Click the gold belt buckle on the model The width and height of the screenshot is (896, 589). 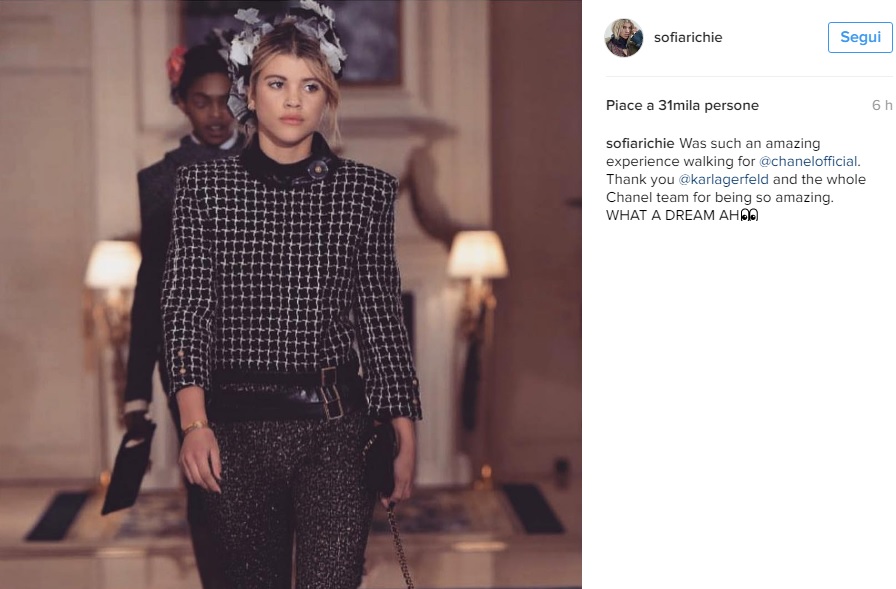(x=332, y=393)
